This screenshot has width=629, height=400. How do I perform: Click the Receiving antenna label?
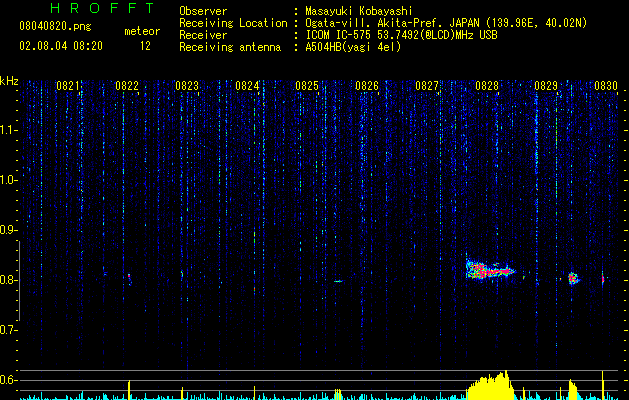pos(230,47)
